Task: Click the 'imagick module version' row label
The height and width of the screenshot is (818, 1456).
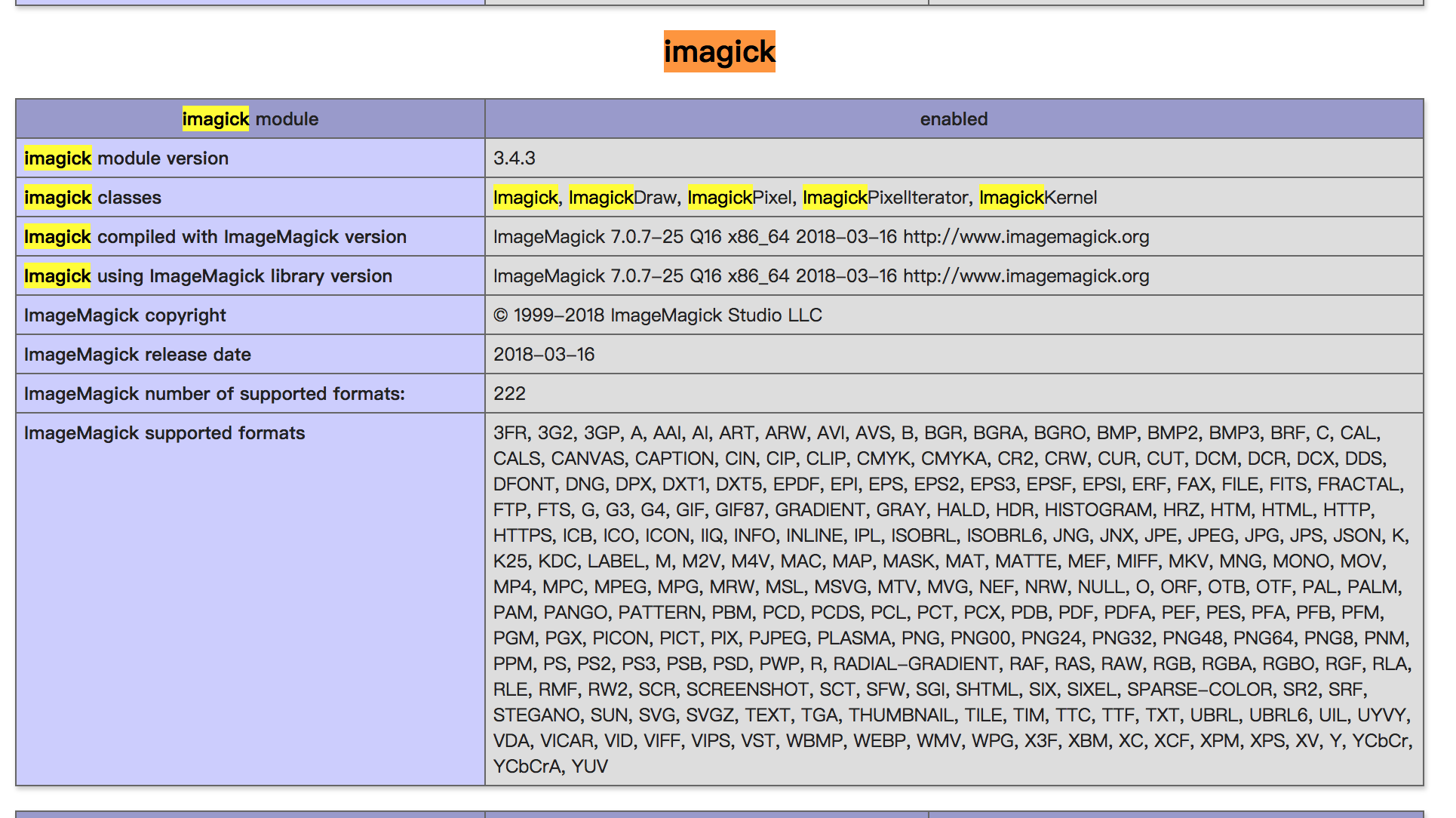Action: pyautogui.click(x=126, y=158)
